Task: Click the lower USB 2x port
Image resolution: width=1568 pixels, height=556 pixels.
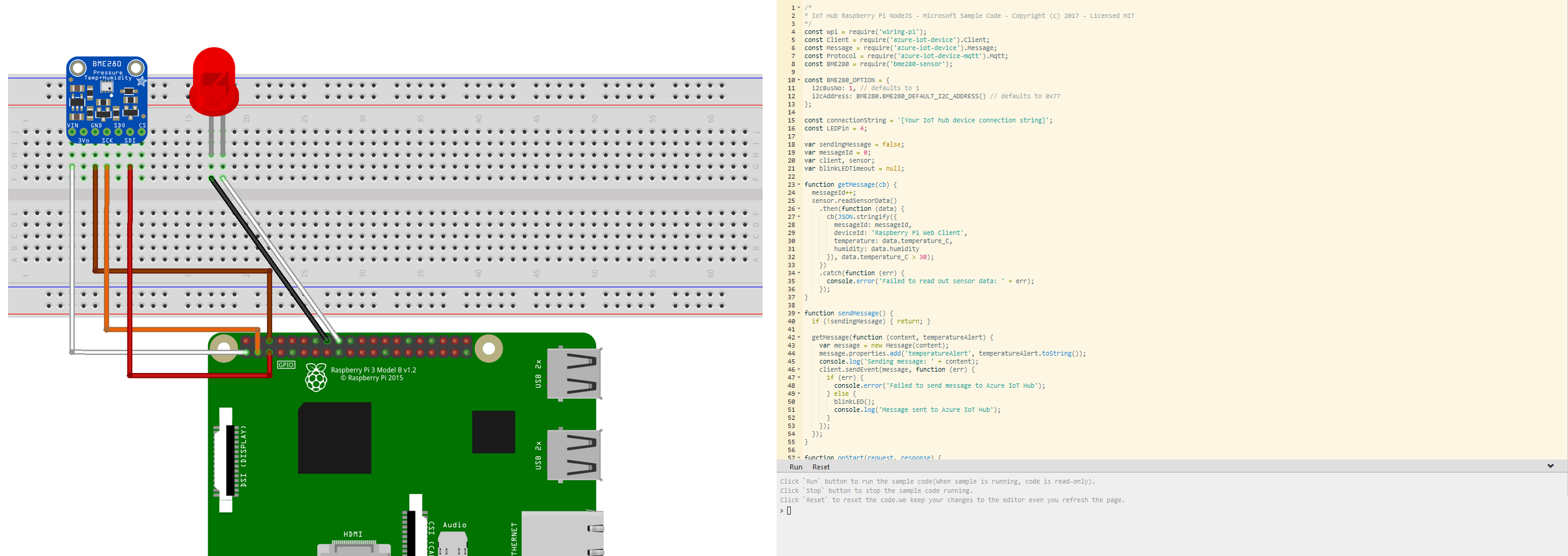Action: tap(575, 455)
